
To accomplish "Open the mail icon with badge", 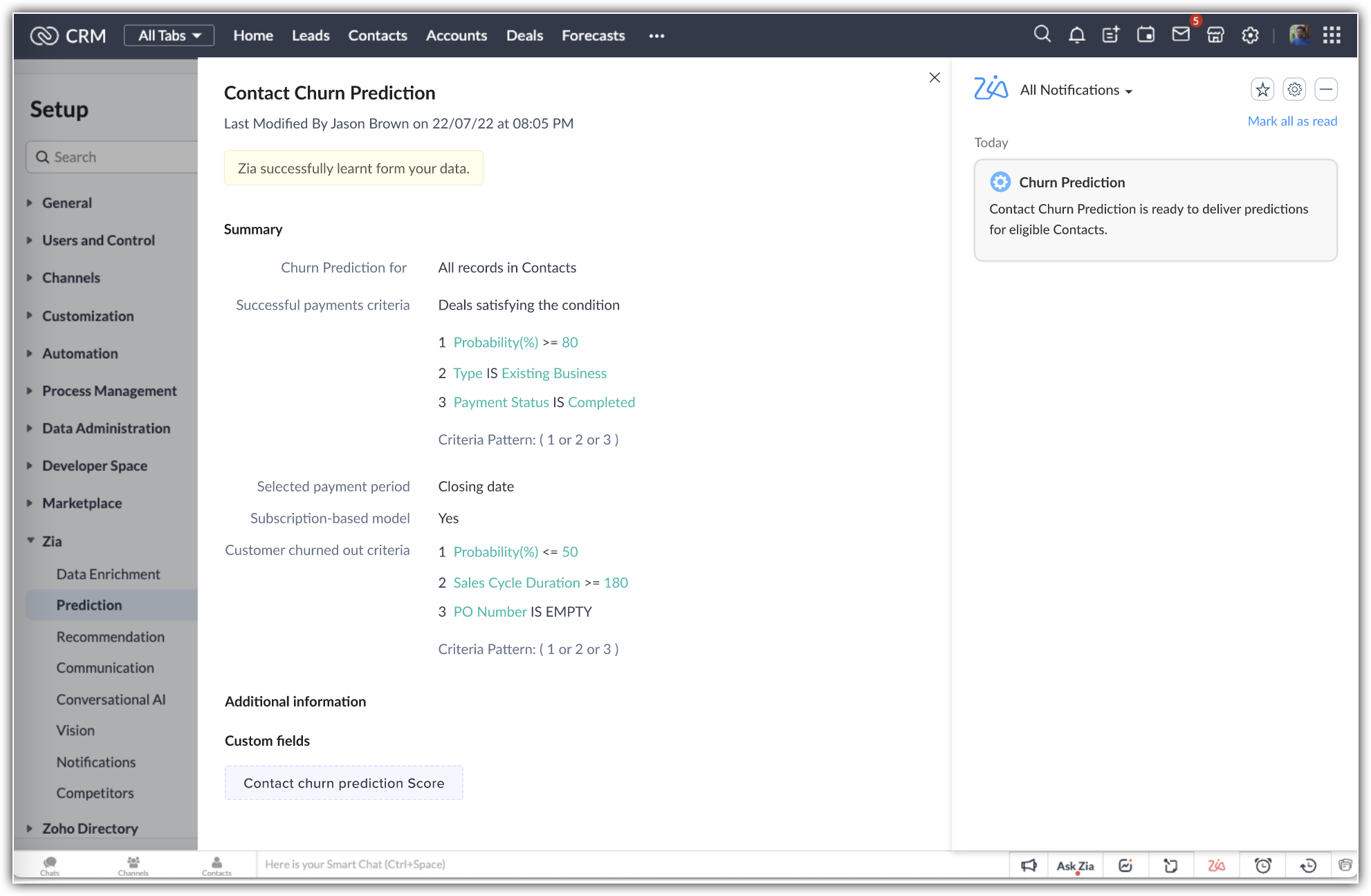I will pos(1181,34).
